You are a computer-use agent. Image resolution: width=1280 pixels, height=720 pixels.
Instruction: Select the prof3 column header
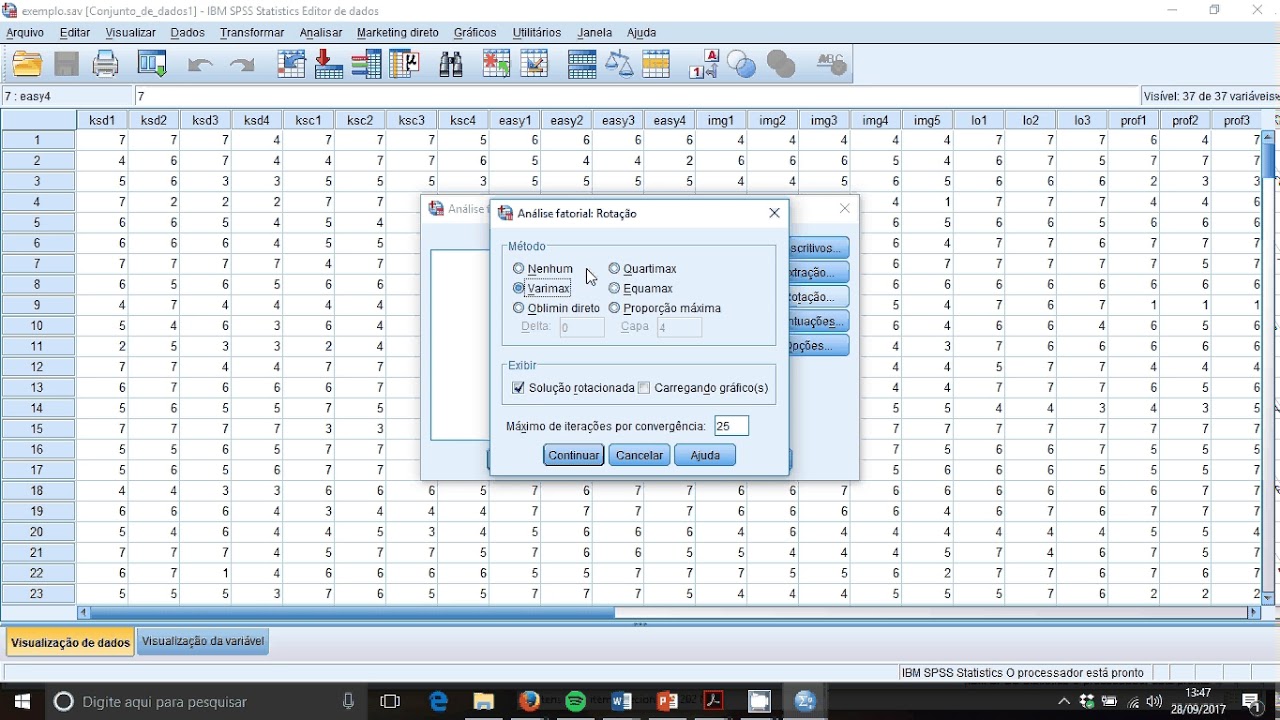click(x=1237, y=120)
